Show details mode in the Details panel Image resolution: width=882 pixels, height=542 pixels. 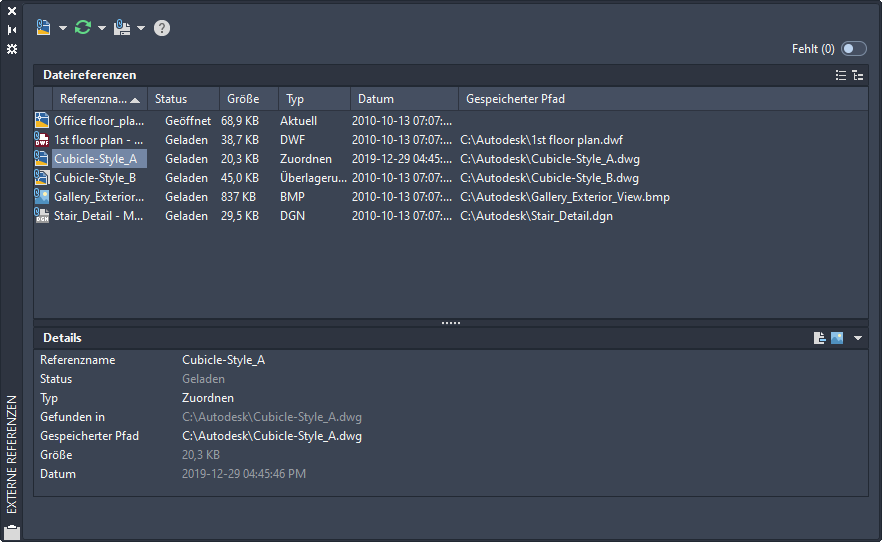[x=820, y=338]
